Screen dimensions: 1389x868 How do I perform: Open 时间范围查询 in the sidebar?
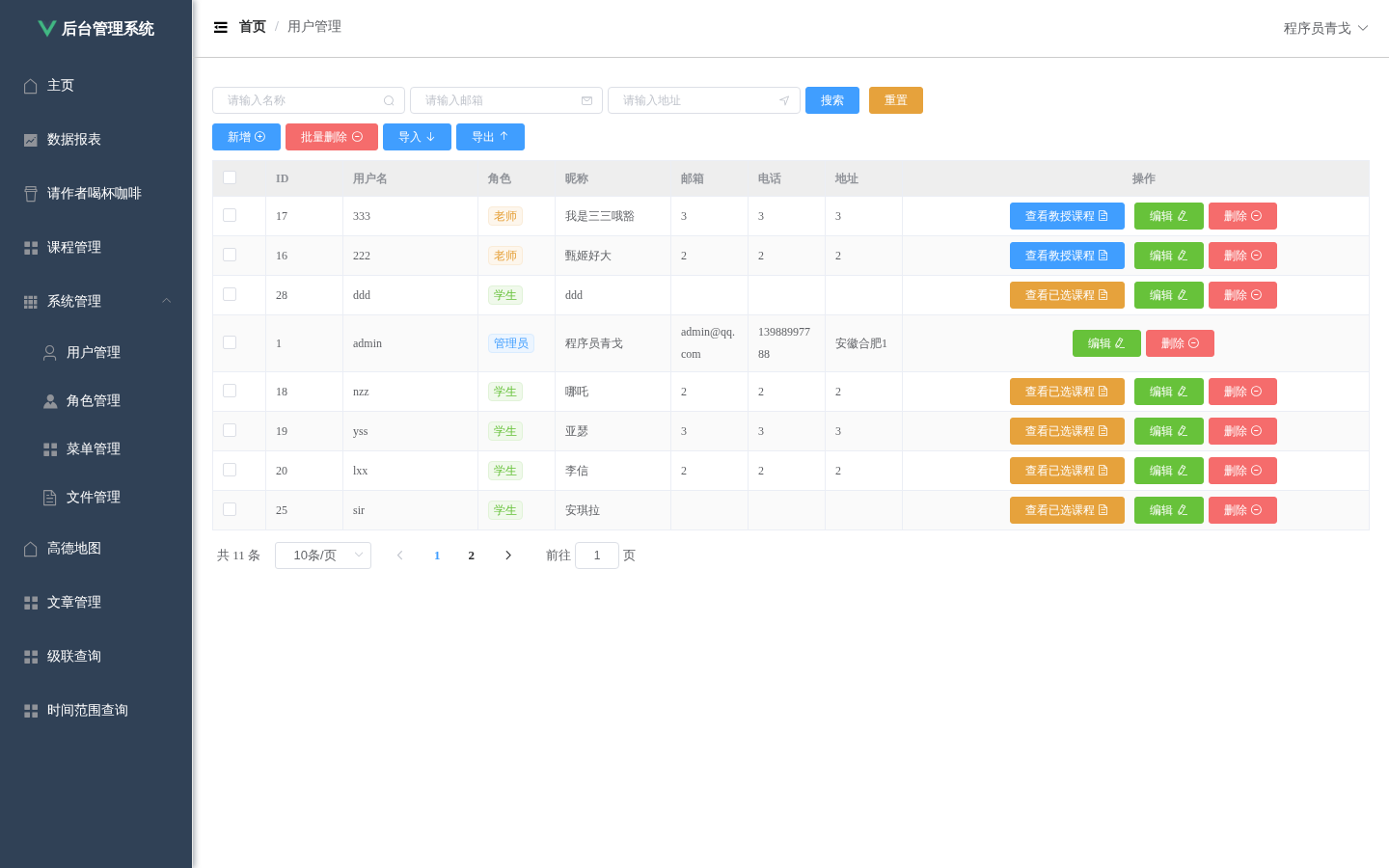coord(96,711)
